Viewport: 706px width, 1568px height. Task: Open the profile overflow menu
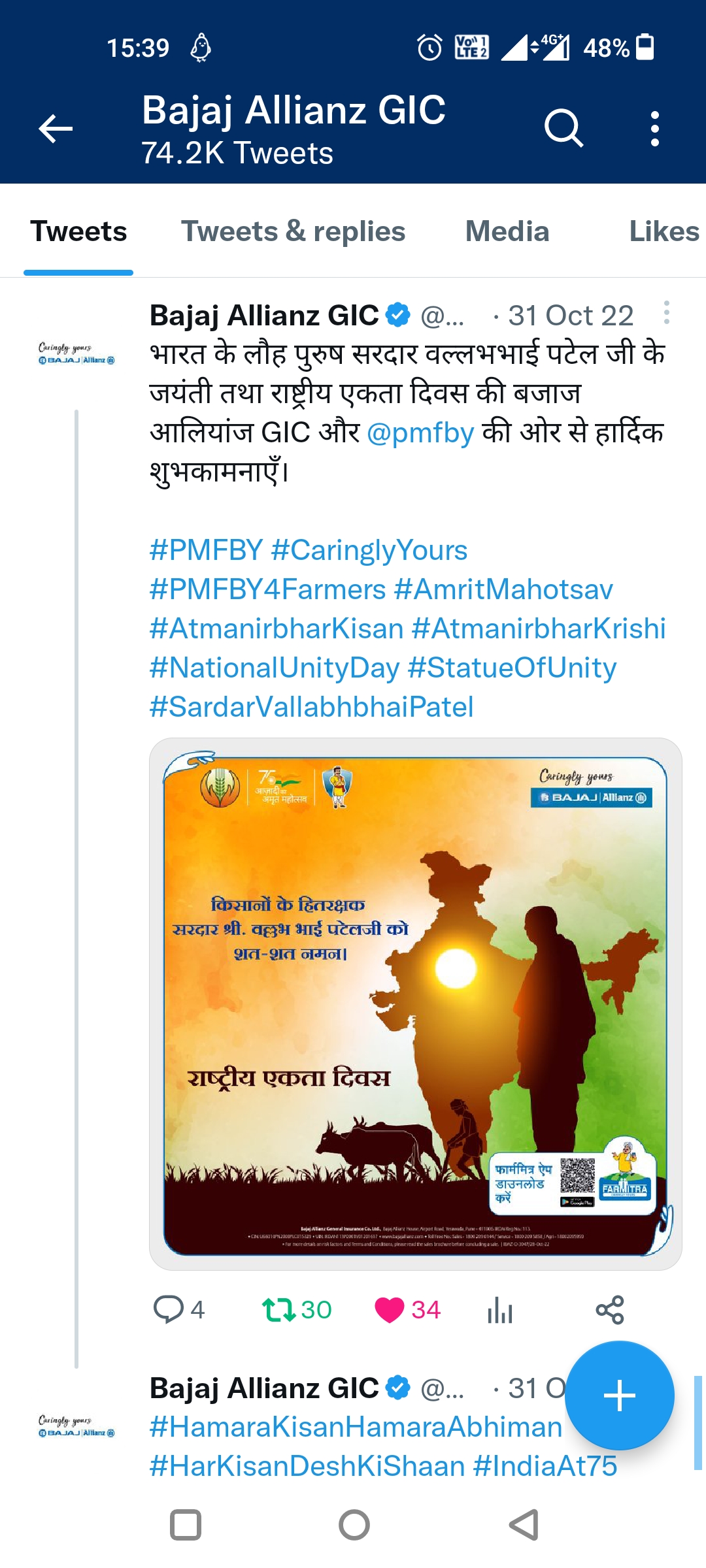654,129
